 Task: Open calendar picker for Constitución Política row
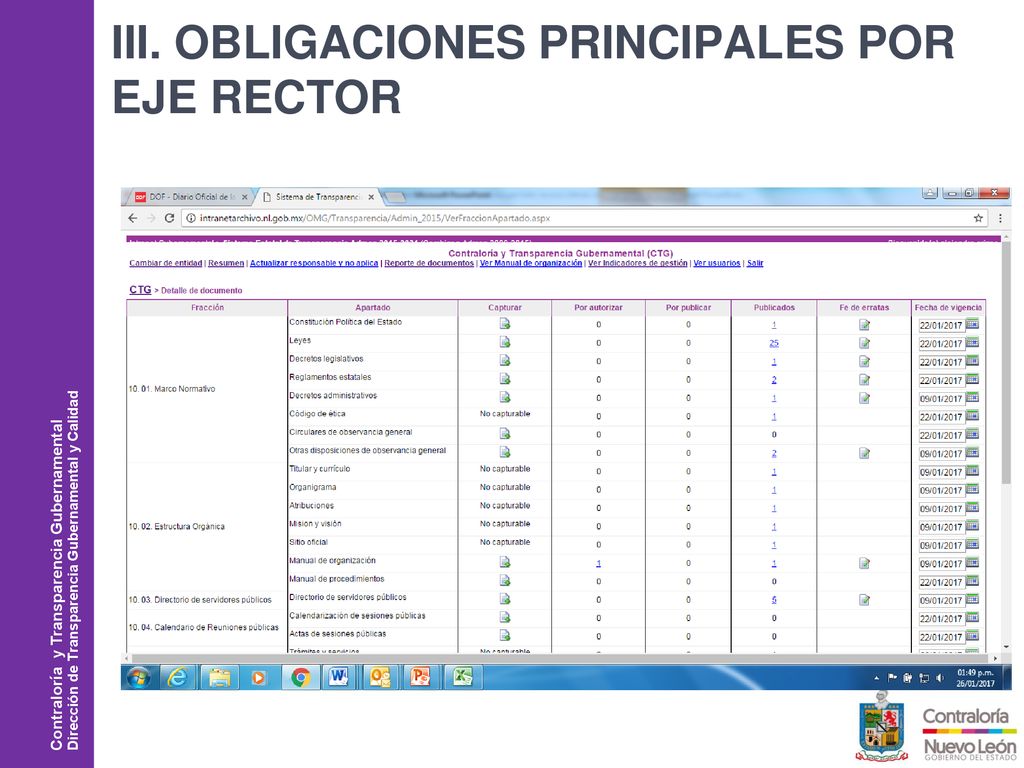click(972, 324)
